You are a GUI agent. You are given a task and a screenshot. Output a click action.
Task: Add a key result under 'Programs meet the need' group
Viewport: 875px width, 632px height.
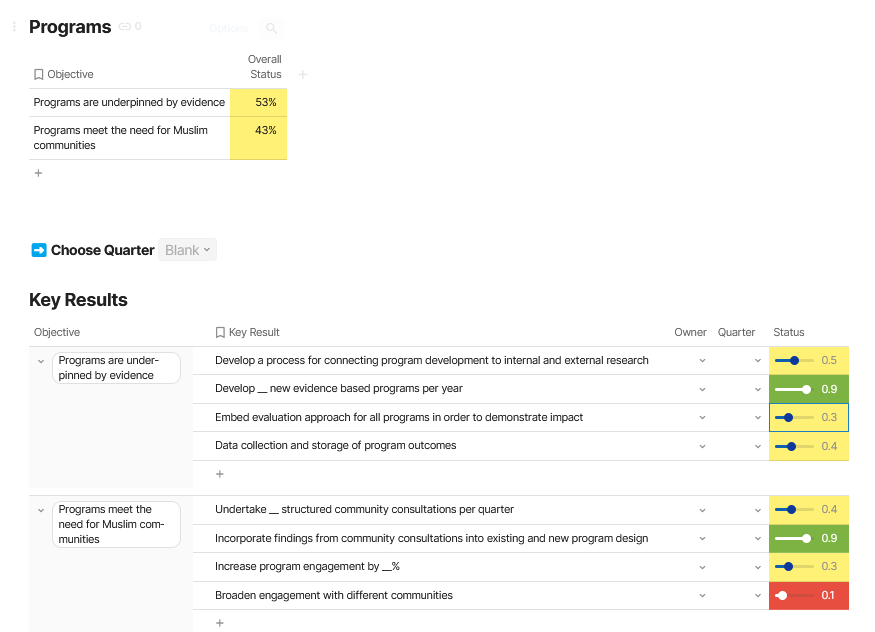click(220, 623)
